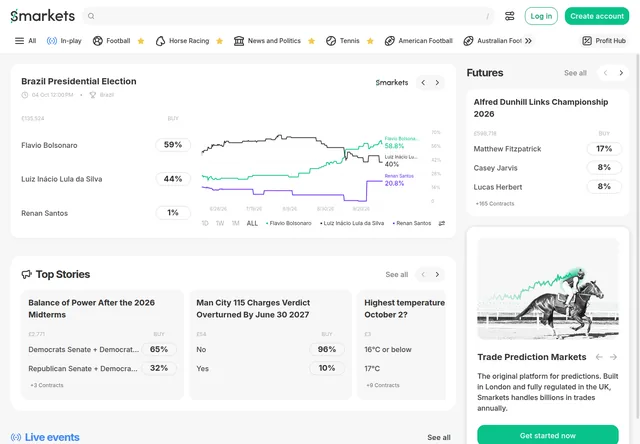The height and width of the screenshot is (444, 640).
Task: Buy Yes at 10% on Man City
Action: 327,368
